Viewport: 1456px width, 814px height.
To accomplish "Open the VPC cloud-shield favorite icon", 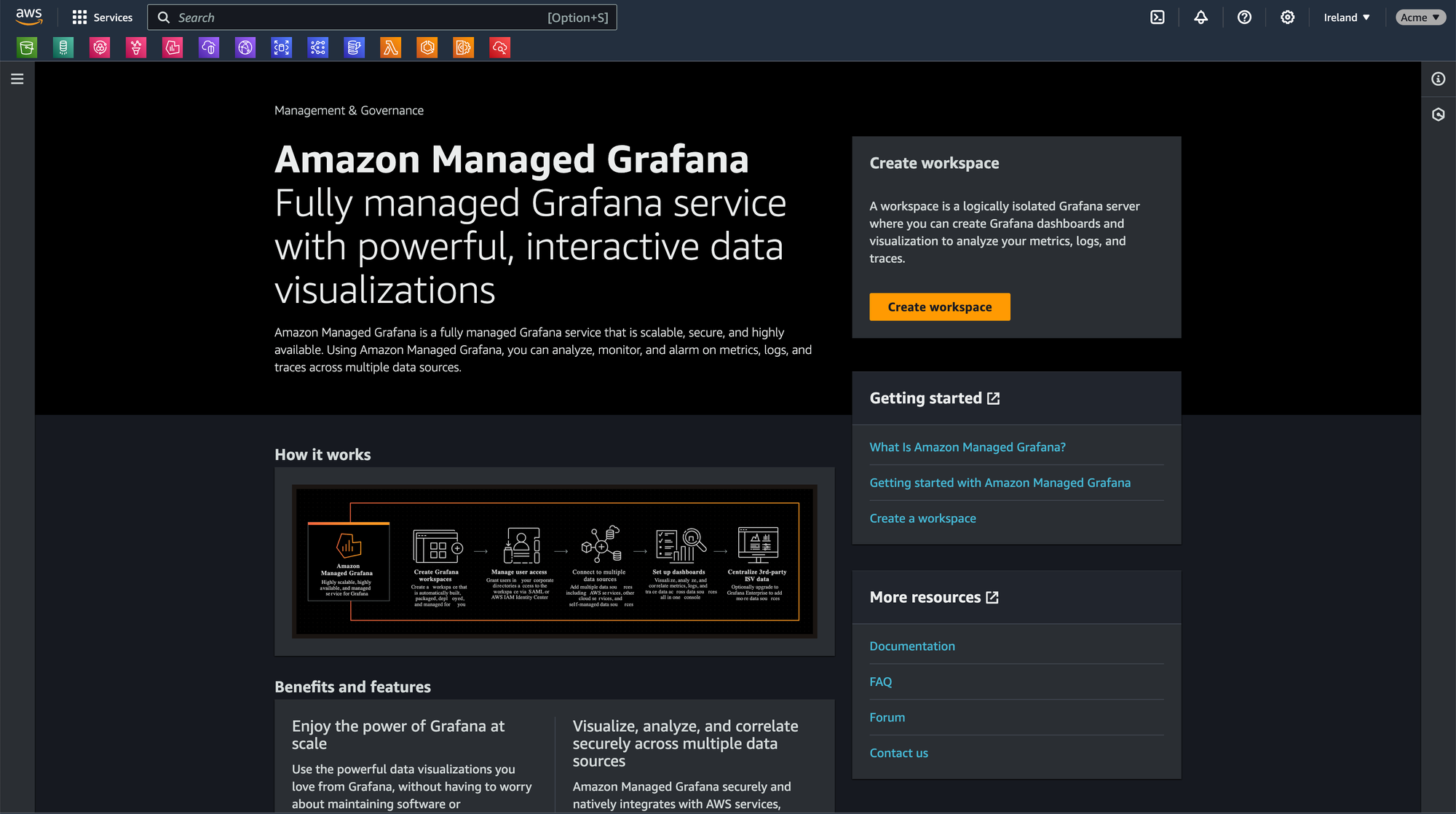I will (x=209, y=48).
